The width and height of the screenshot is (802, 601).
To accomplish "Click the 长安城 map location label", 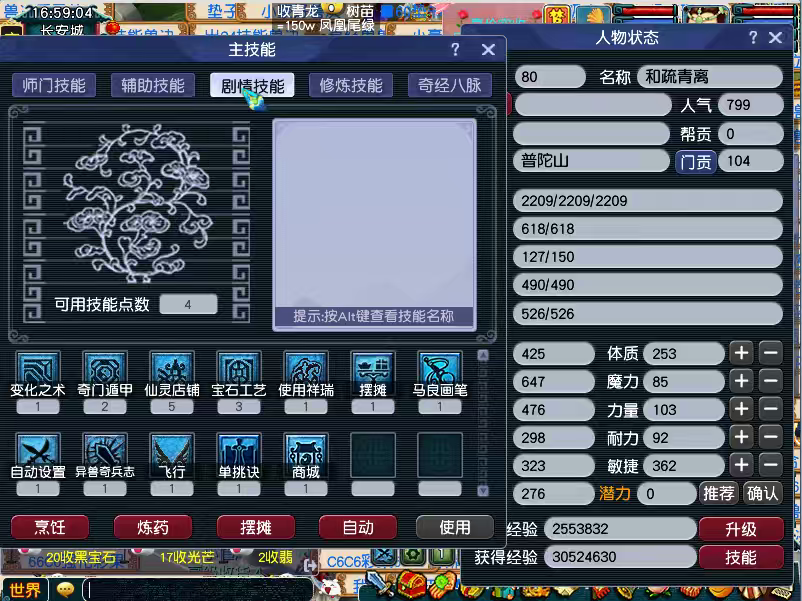I will (62, 30).
